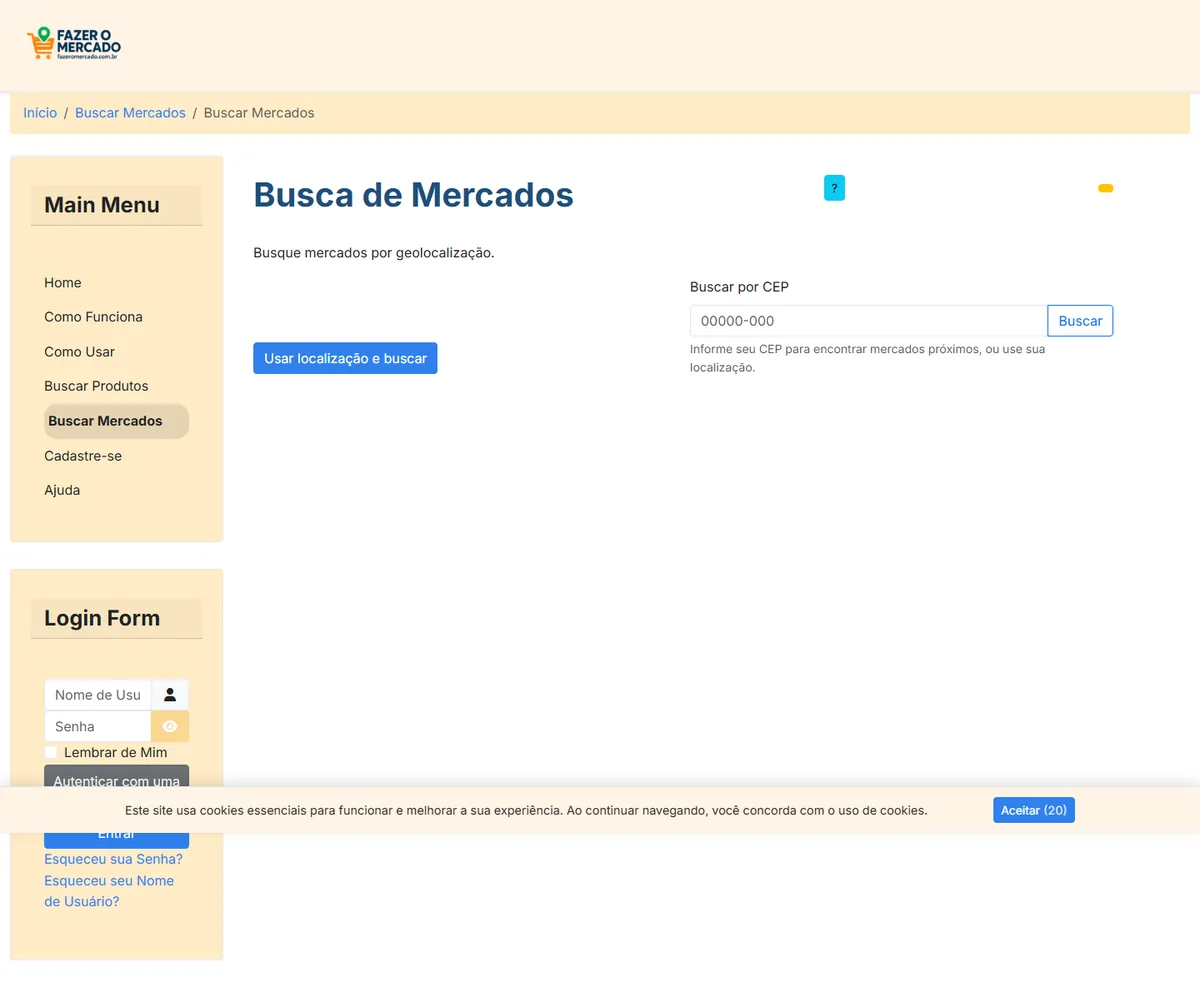Click the Login Form heading
The width and height of the screenshot is (1200, 987).
102,618
